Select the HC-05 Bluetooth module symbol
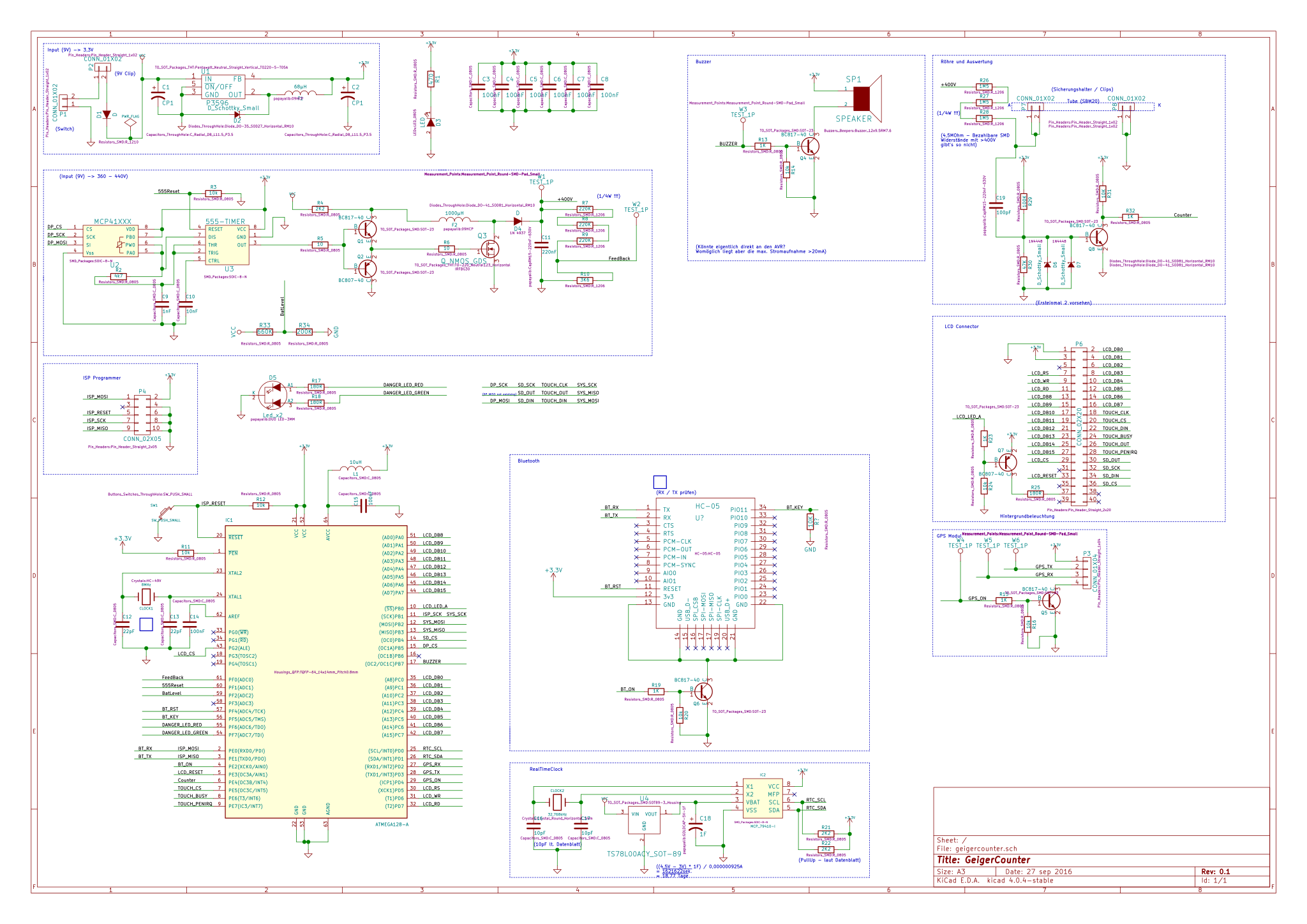This screenshot has width=1307, height=924. (x=705, y=563)
